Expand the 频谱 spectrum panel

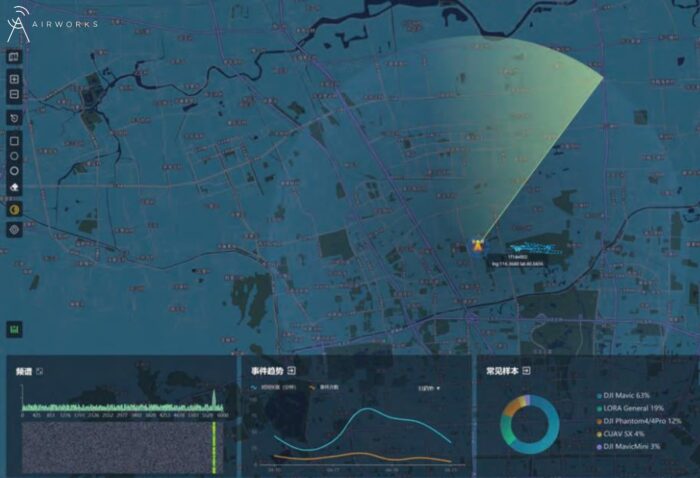click(x=40, y=371)
